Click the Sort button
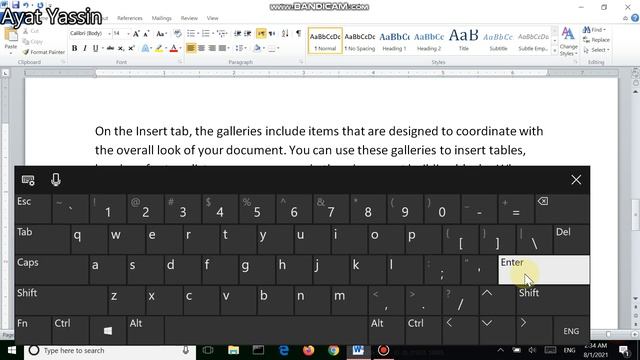 pyautogui.click(x=285, y=33)
